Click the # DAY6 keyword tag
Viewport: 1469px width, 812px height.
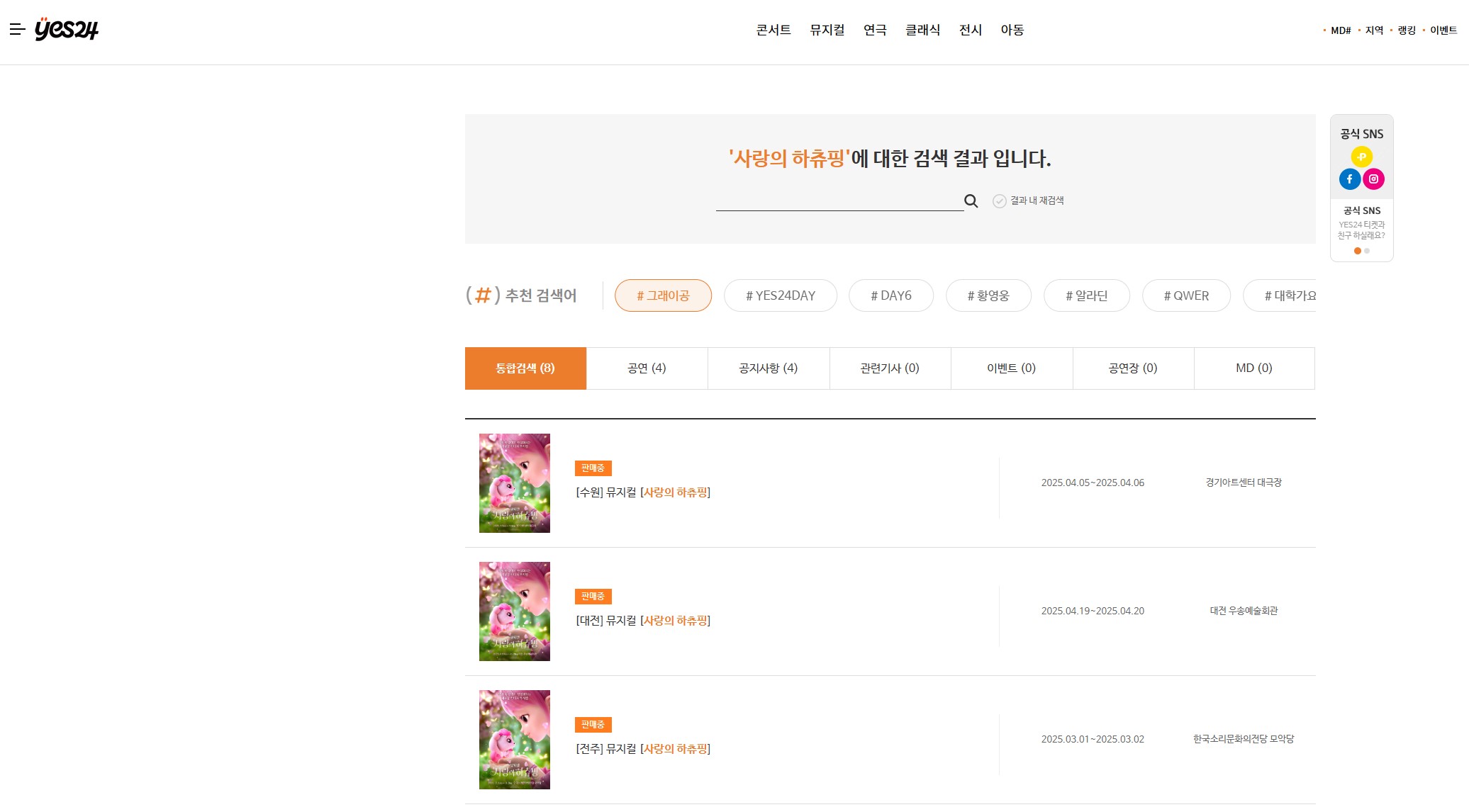pos(890,295)
